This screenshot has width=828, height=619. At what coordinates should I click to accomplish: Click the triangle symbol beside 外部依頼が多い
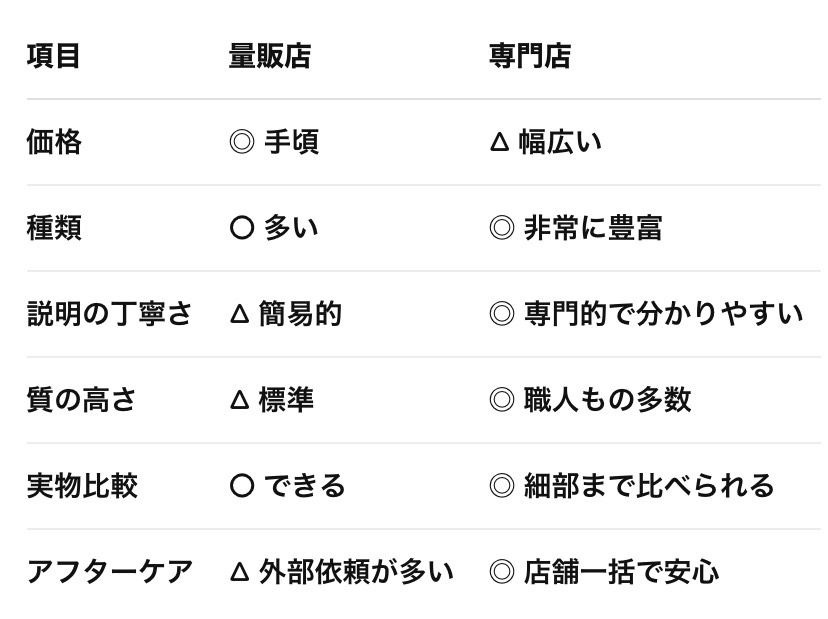point(239,573)
